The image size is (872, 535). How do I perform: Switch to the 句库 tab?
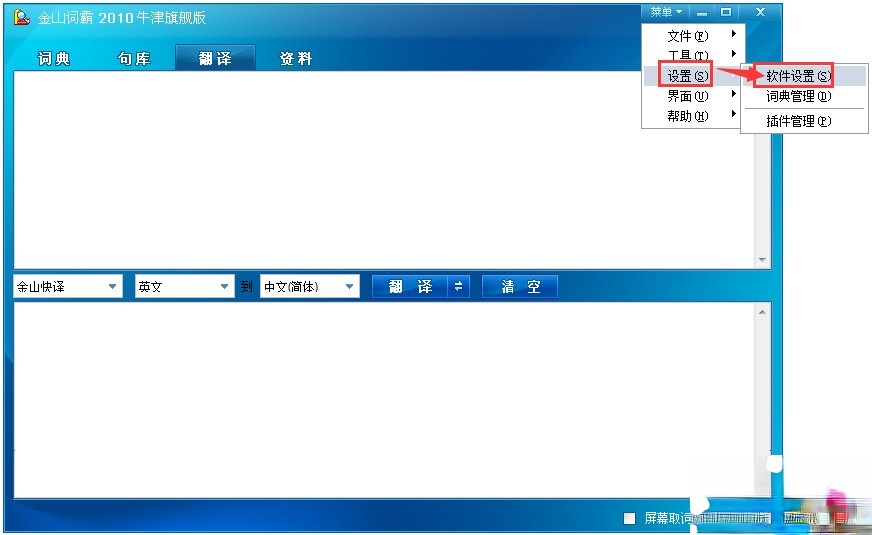click(x=134, y=58)
